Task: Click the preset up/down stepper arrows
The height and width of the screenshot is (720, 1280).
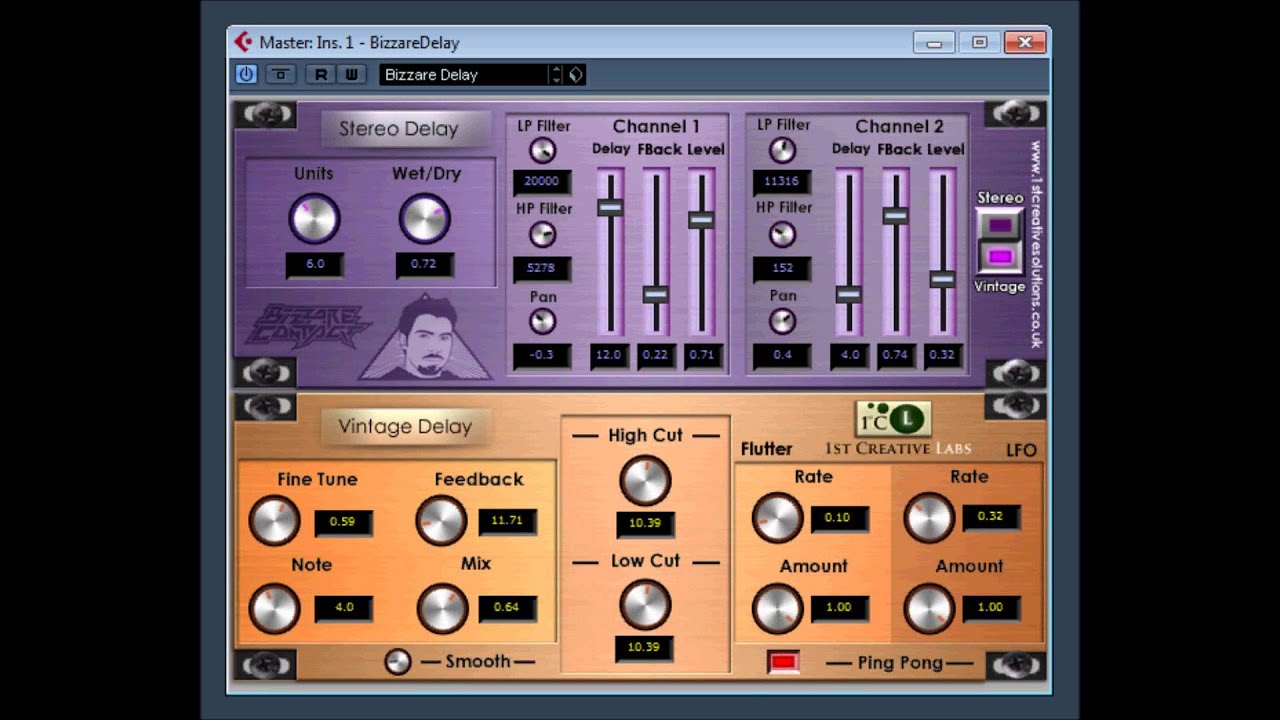Action: pos(557,74)
